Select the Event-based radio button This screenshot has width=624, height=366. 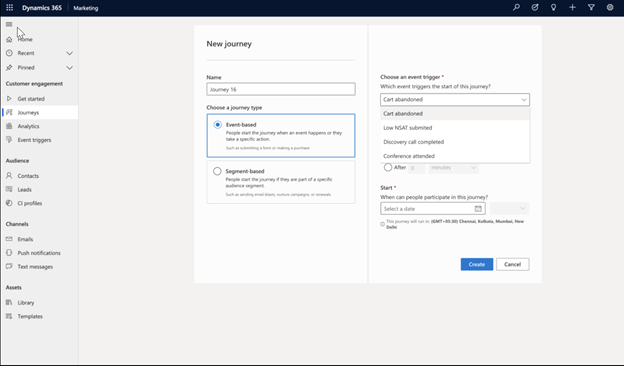pos(217,125)
